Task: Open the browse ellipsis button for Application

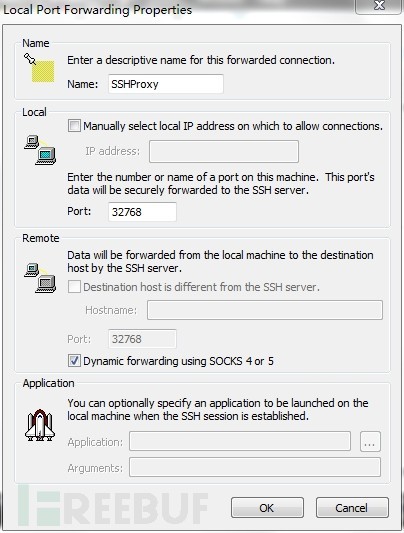Action: pos(370,442)
